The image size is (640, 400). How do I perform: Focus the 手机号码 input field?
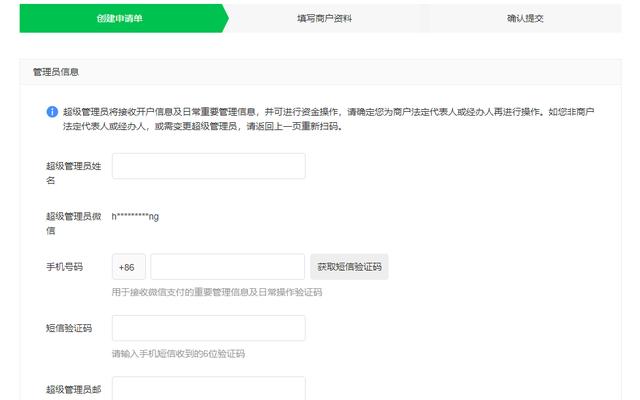[227, 267]
